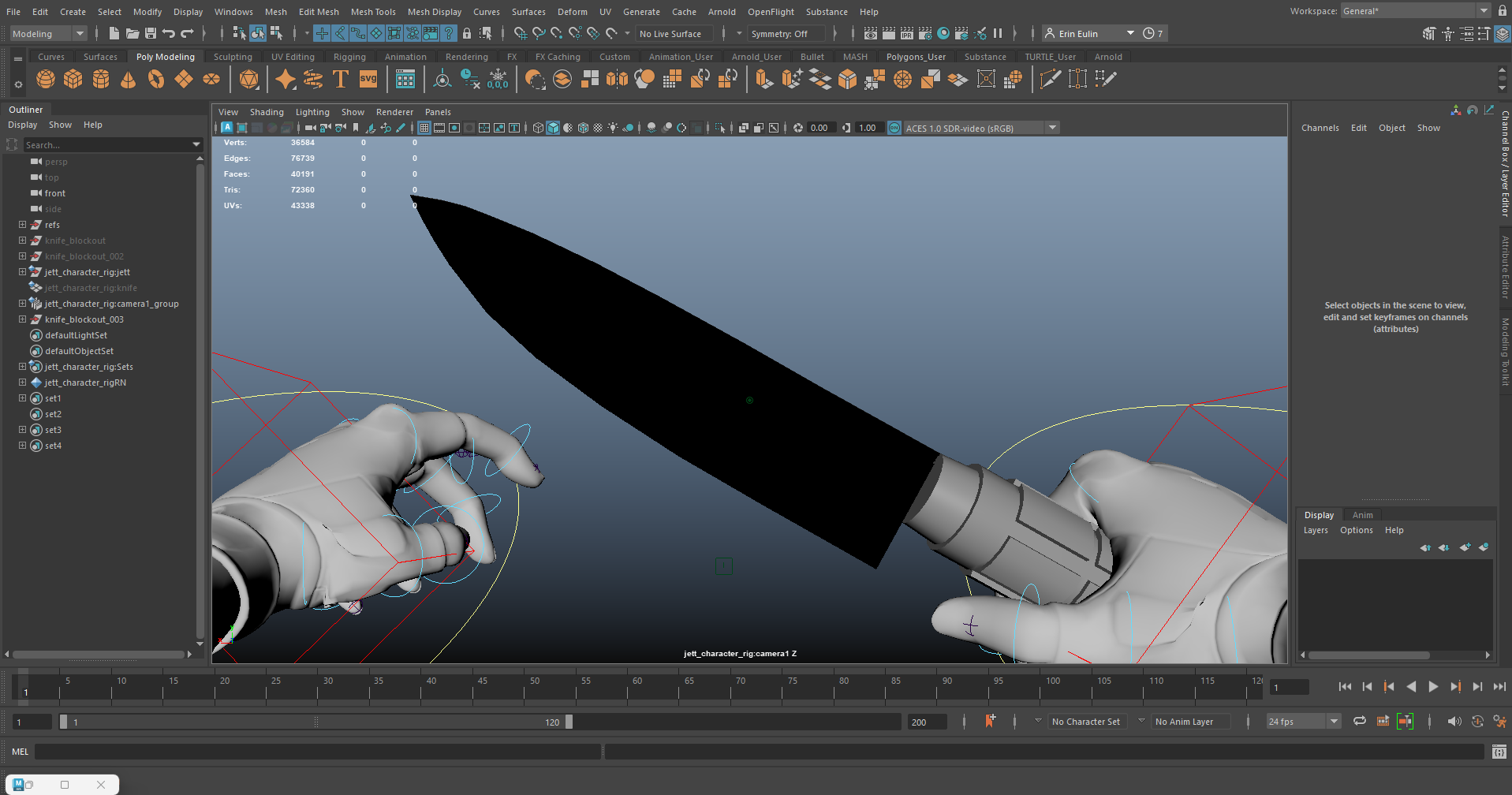The width and height of the screenshot is (1512, 795).
Task: Expand the set3 node in Outliner
Action: (x=22, y=430)
